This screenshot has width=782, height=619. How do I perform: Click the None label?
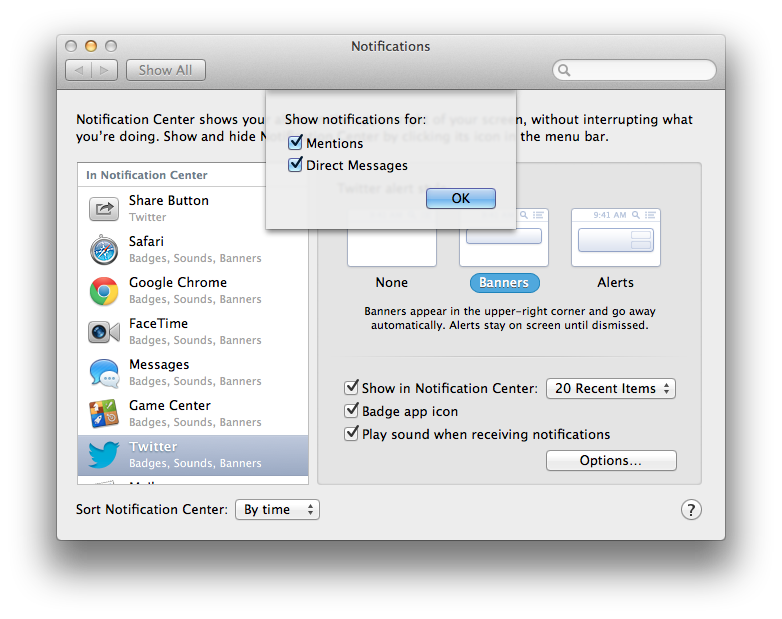click(391, 282)
